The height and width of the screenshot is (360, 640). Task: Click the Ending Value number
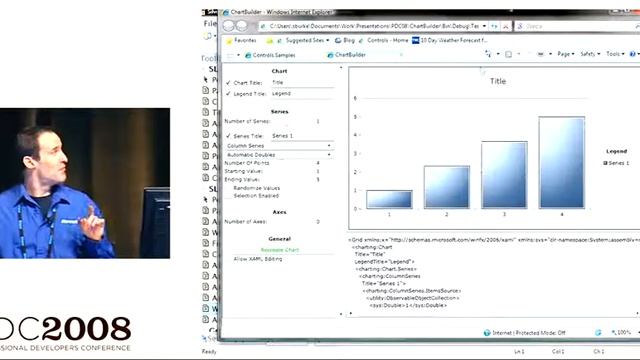pyautogui.click(x=318, y=180)
